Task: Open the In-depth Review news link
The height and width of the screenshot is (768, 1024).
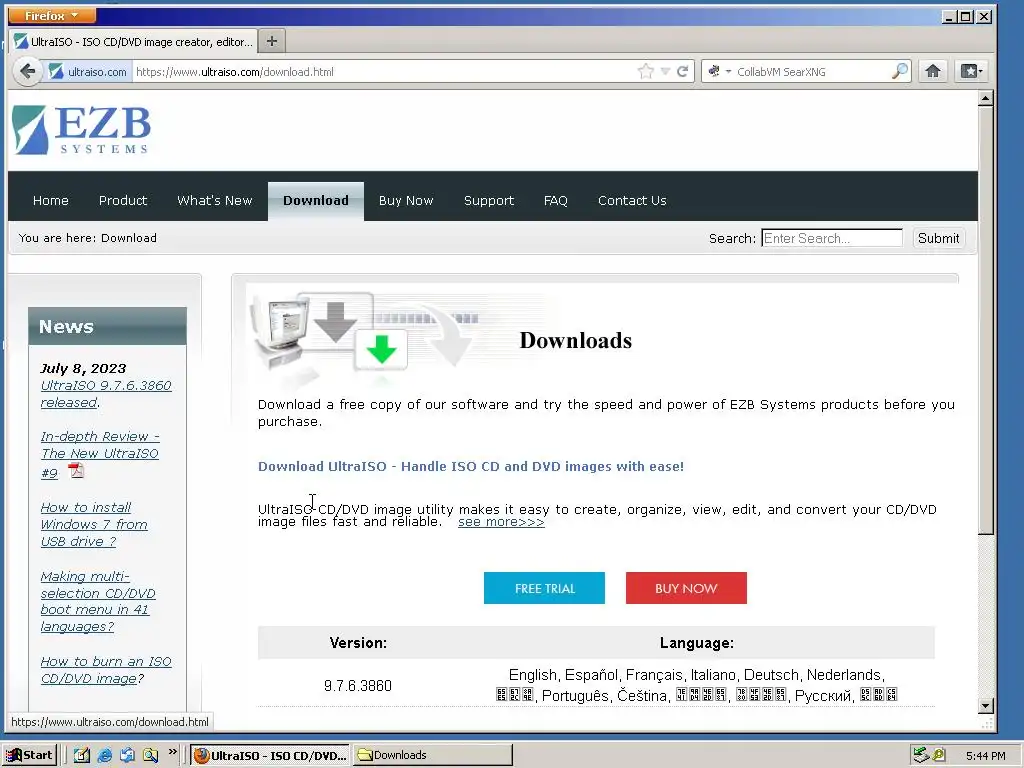Action: (100, 454)
